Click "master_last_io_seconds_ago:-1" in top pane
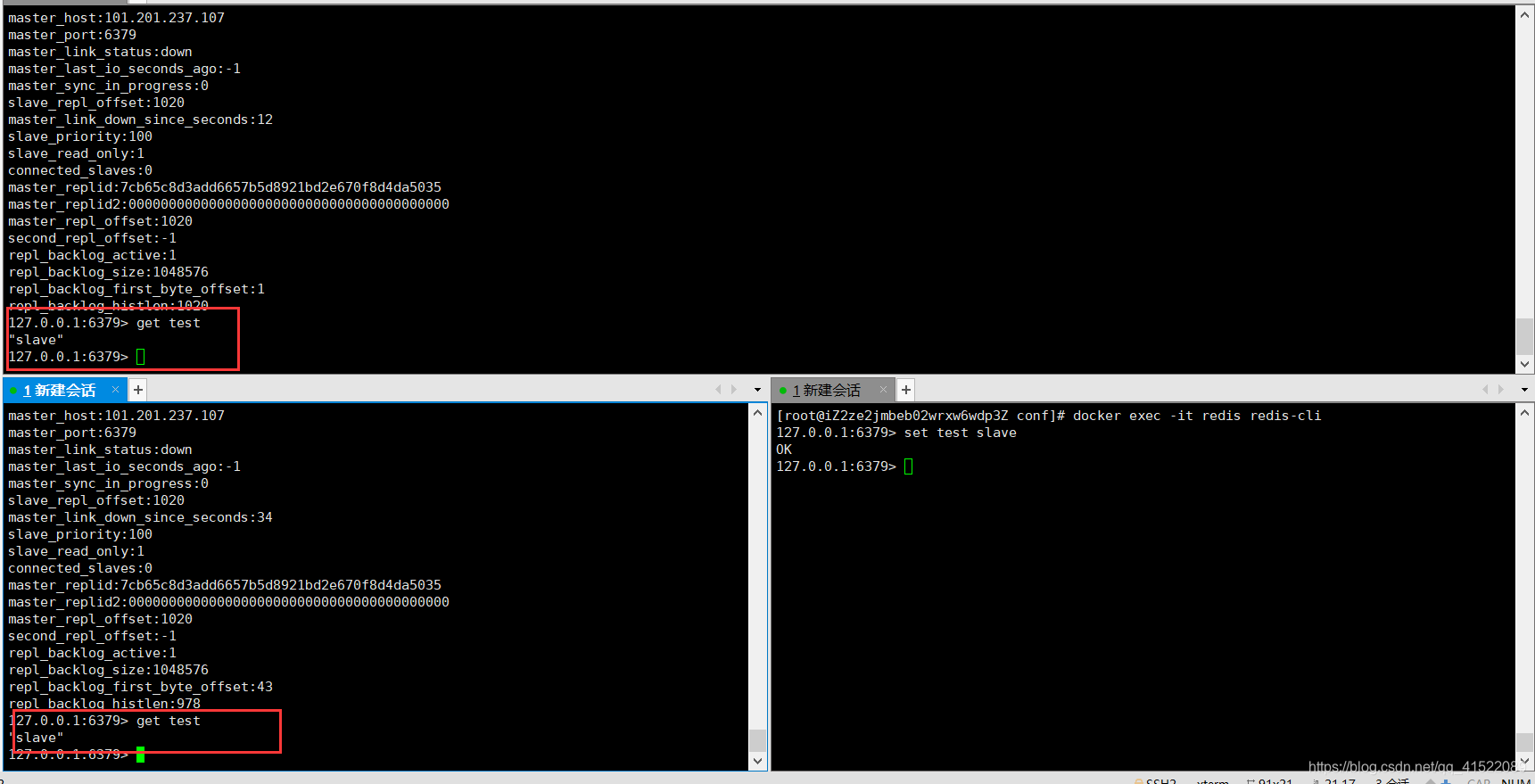Viewport: 1535px width, 784px height. (x=124, y=69)
